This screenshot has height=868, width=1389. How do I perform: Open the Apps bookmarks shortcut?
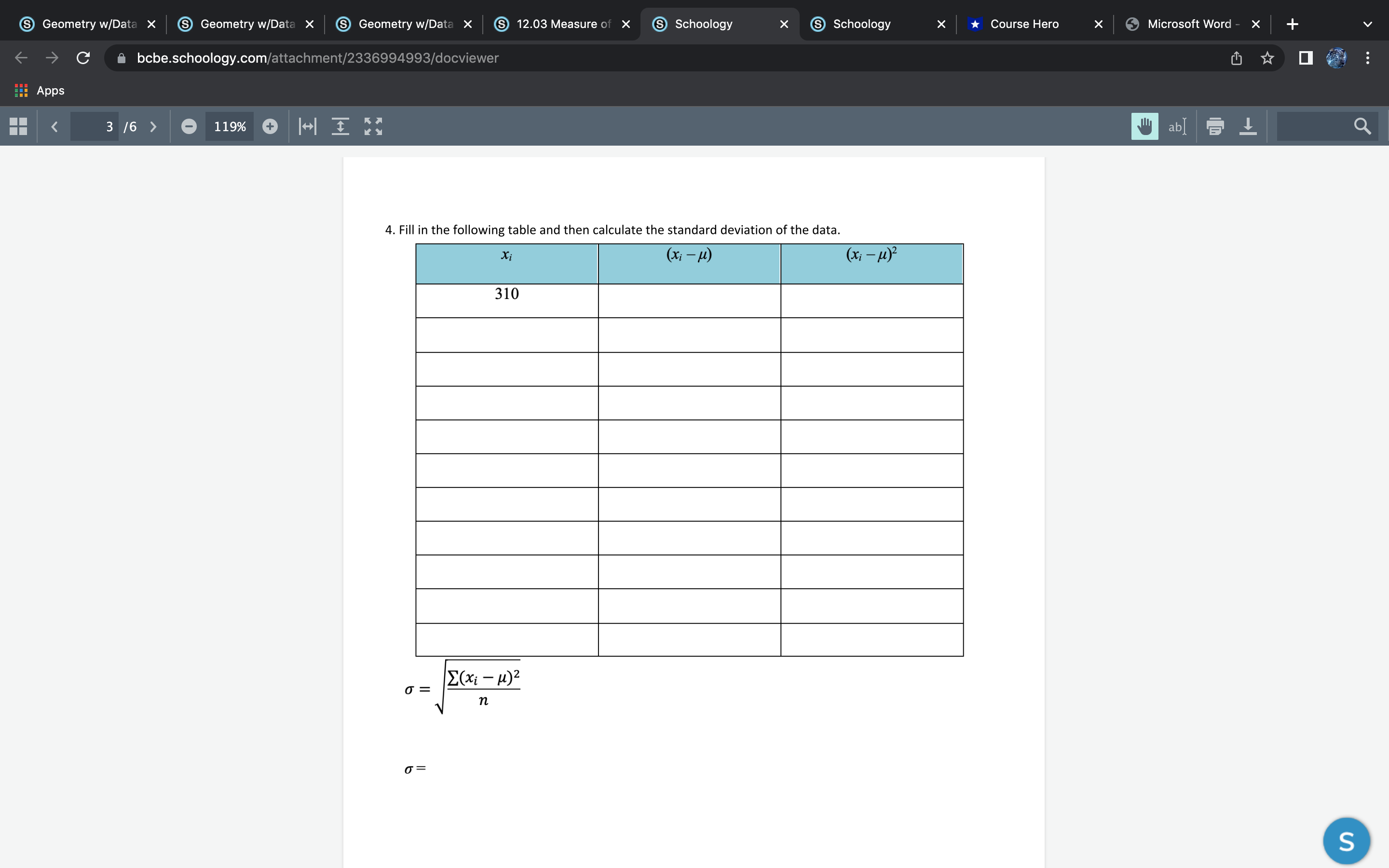click(39, 90)
